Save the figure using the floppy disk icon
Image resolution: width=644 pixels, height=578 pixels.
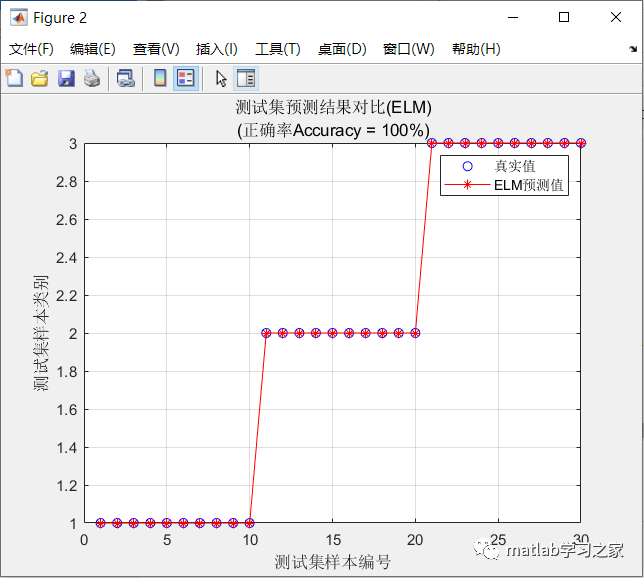(x=66, y=78)
